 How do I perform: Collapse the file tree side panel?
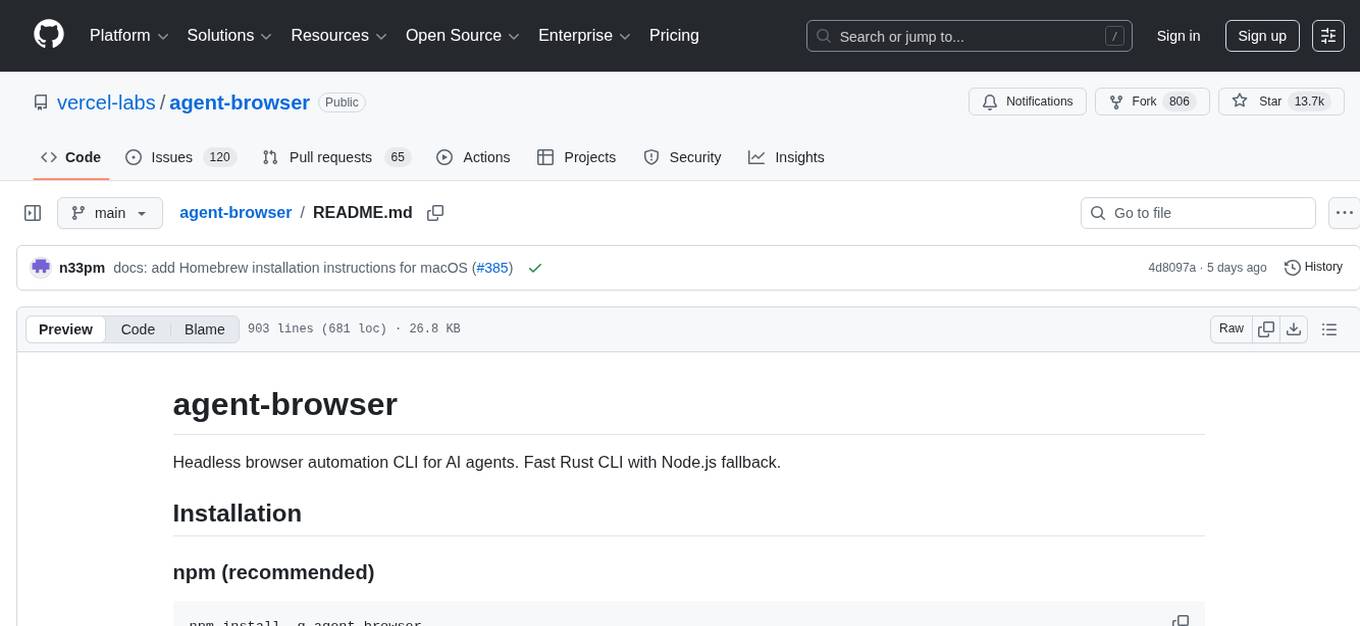32,212
